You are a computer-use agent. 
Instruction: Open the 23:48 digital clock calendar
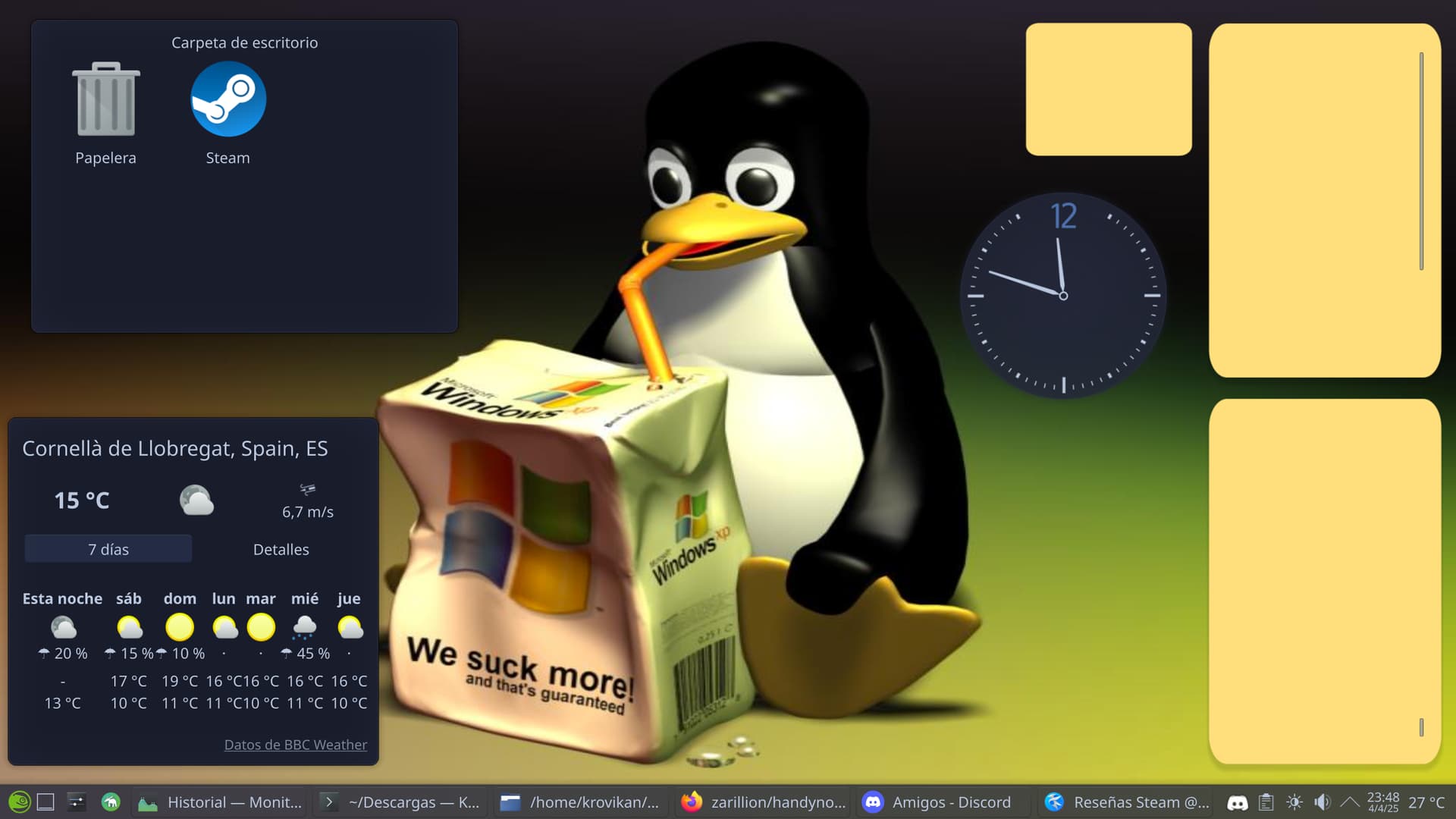1383,802
